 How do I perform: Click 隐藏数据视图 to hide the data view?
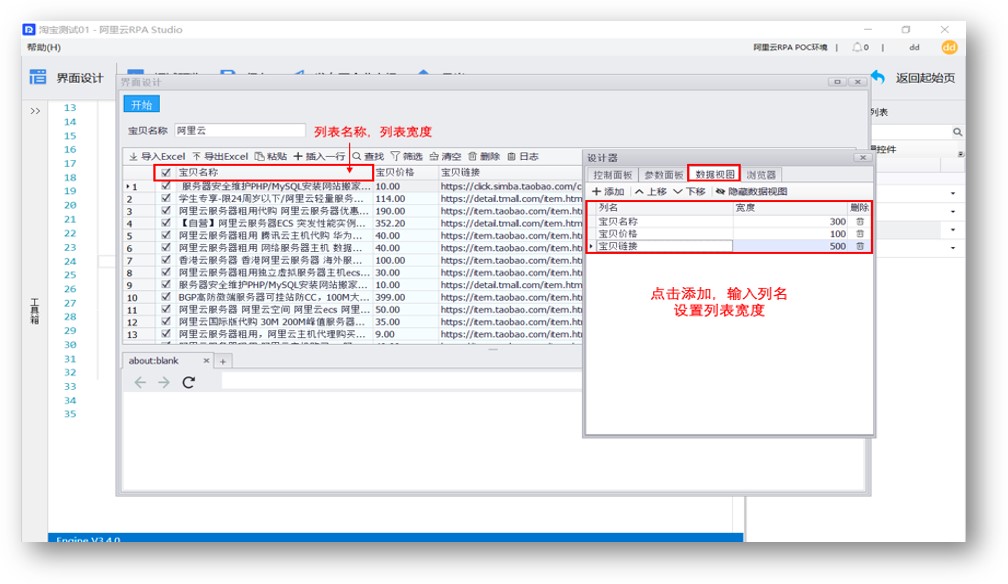(752, 192)
